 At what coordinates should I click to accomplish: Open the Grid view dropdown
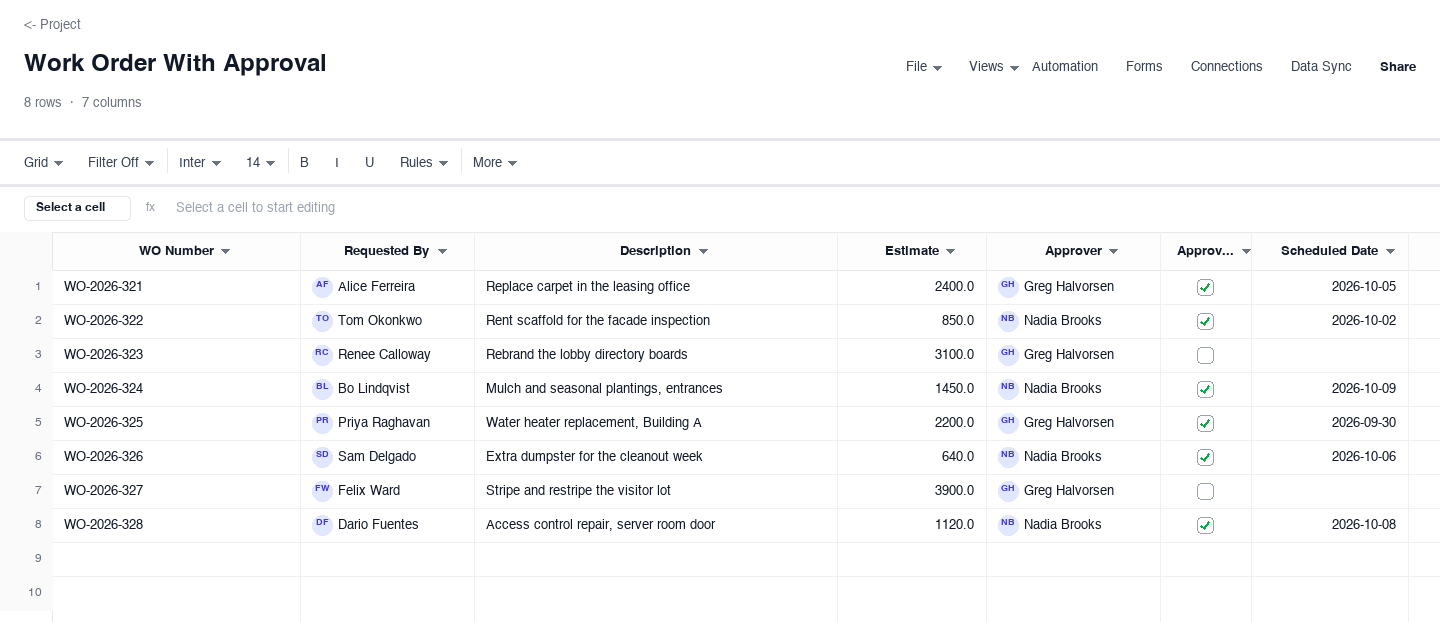click(44, 162)
